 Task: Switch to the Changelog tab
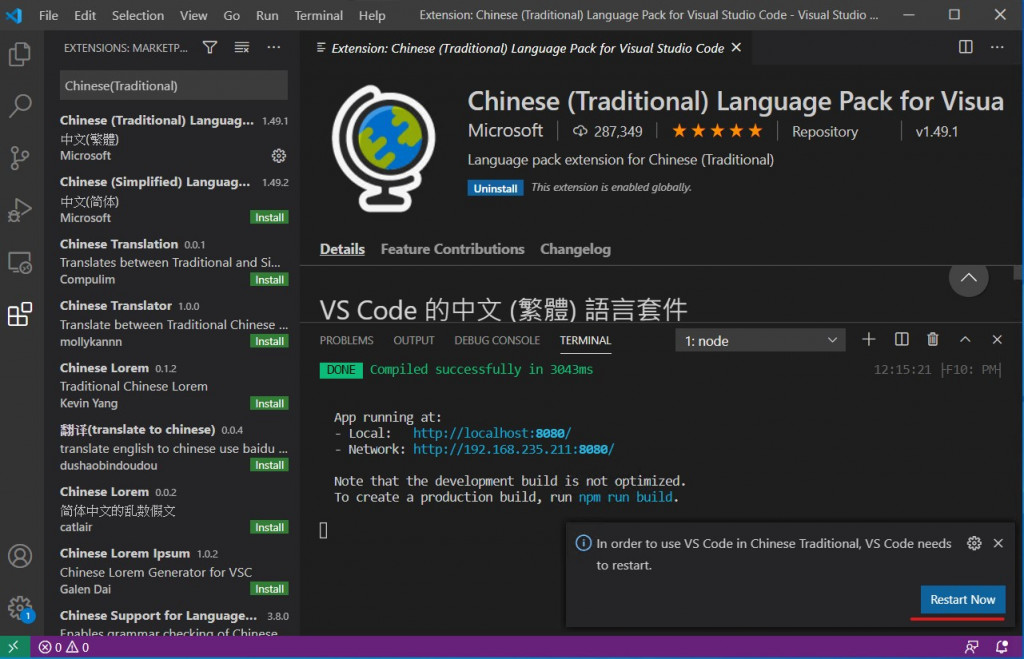[x=575, y=249]
